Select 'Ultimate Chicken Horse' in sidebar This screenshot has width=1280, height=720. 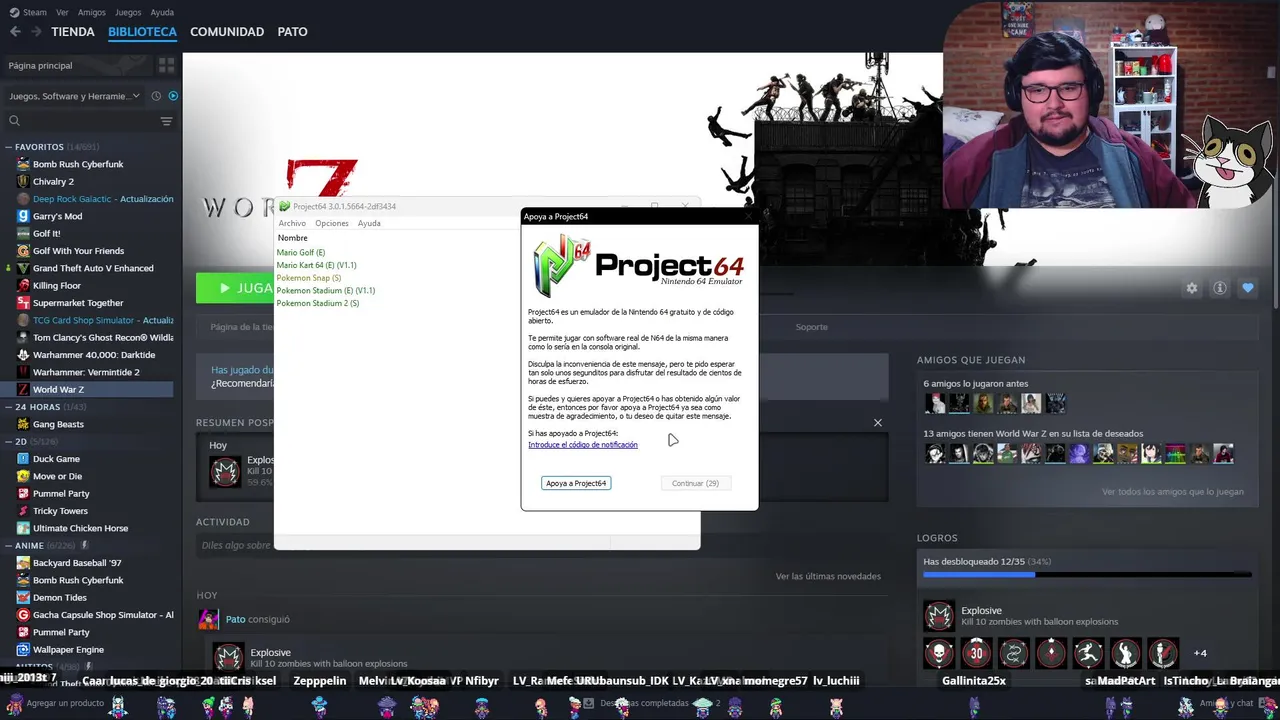pyautogui.click(x=80, y=528)
